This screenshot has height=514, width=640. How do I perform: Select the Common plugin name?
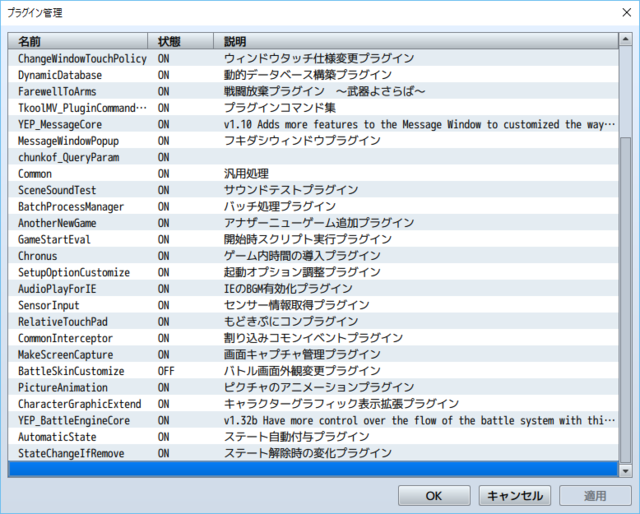35,174
